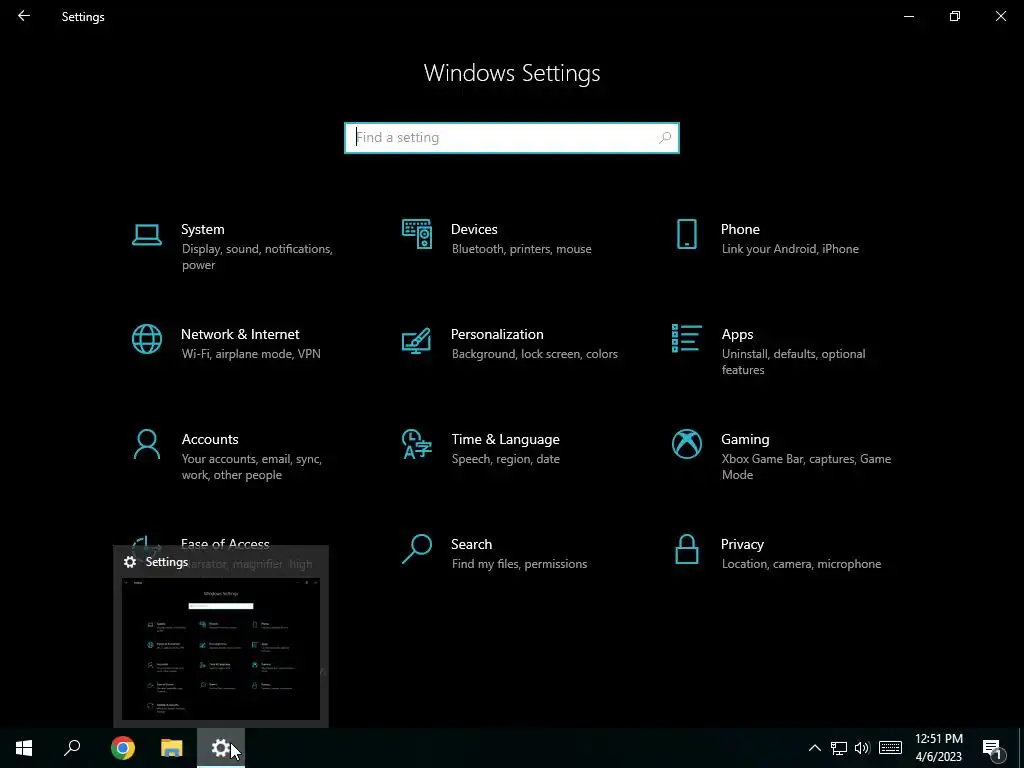Open File Explorer from taskbar
The width and height of the screenshot is (1024, 768).
pos(172,748)
